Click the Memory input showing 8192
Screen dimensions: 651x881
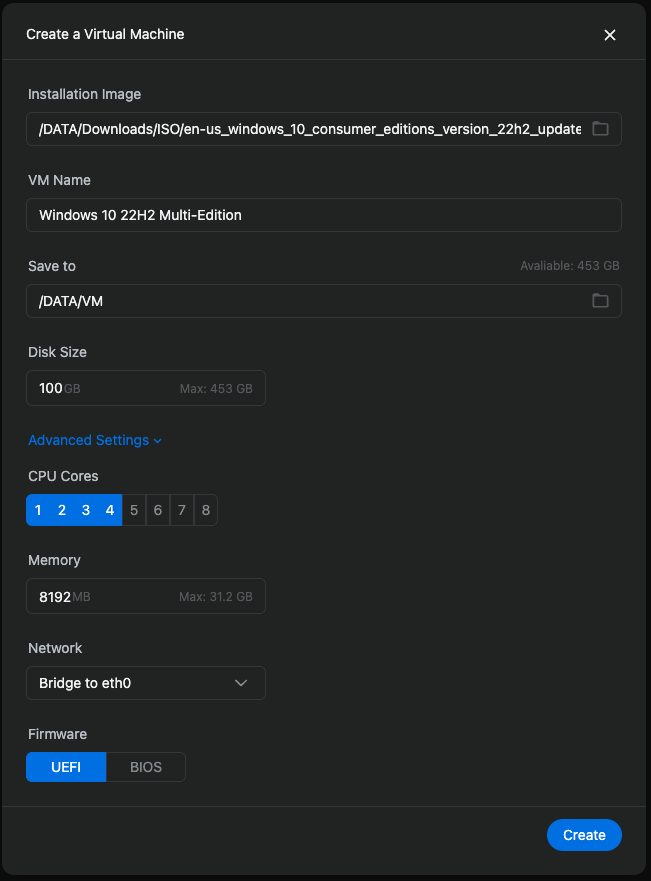(x=146, y=596)
